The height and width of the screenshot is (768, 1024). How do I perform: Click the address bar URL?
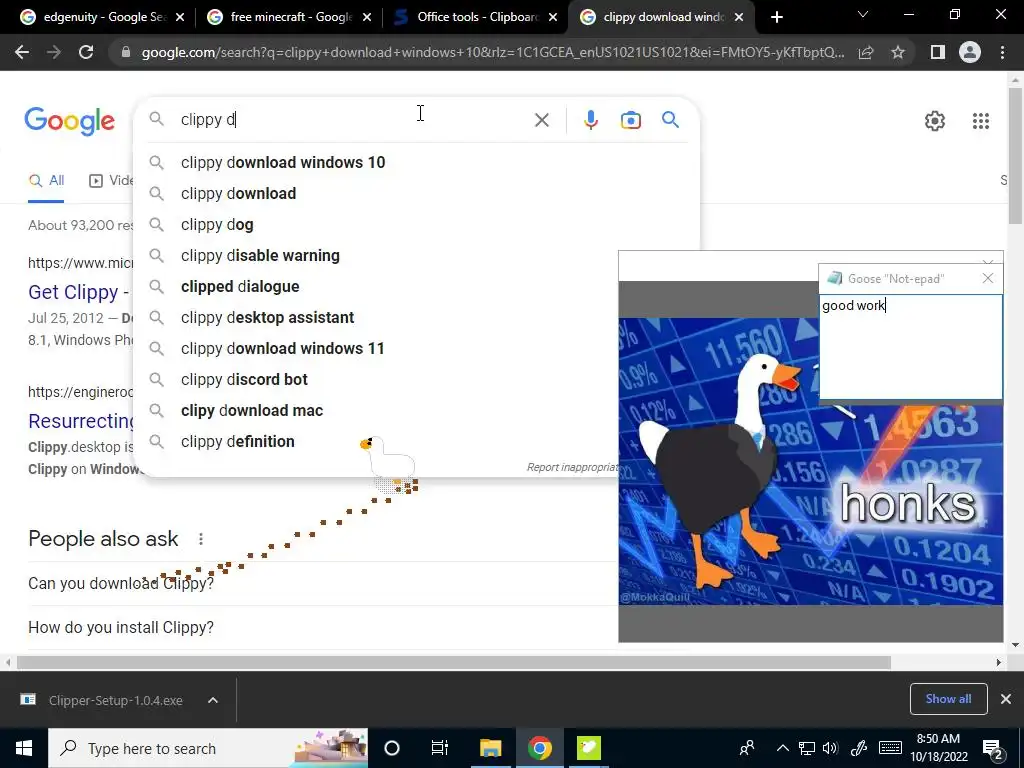coord(493,52)
